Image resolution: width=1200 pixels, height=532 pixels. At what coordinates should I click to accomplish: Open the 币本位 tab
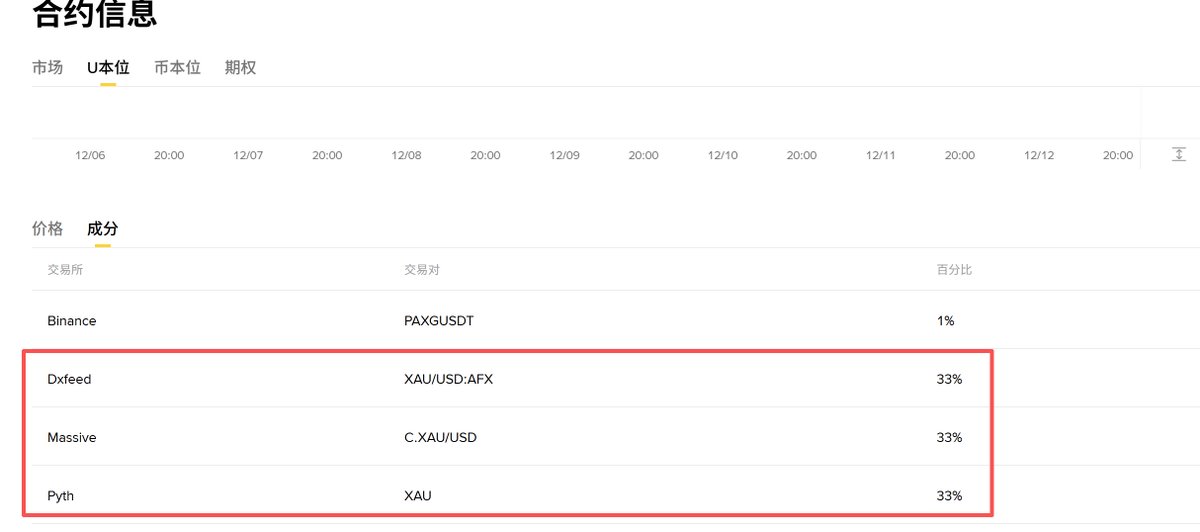click(177, 68)
